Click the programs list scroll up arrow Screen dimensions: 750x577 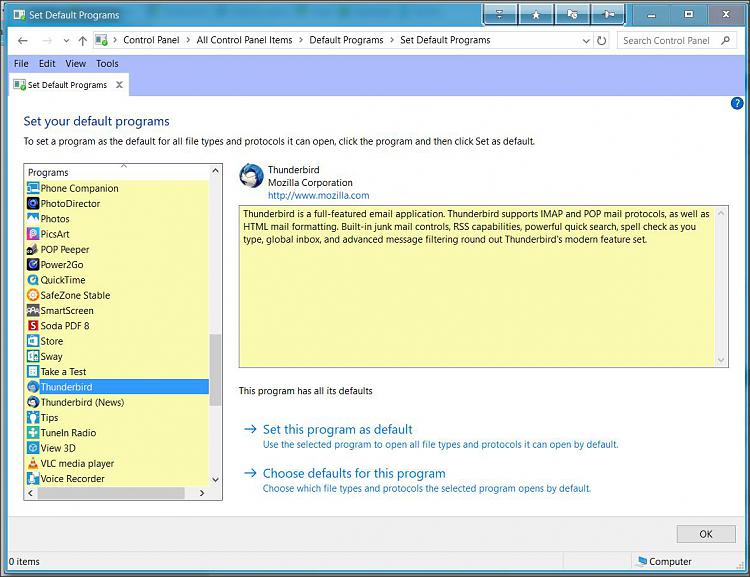point(215,170)
